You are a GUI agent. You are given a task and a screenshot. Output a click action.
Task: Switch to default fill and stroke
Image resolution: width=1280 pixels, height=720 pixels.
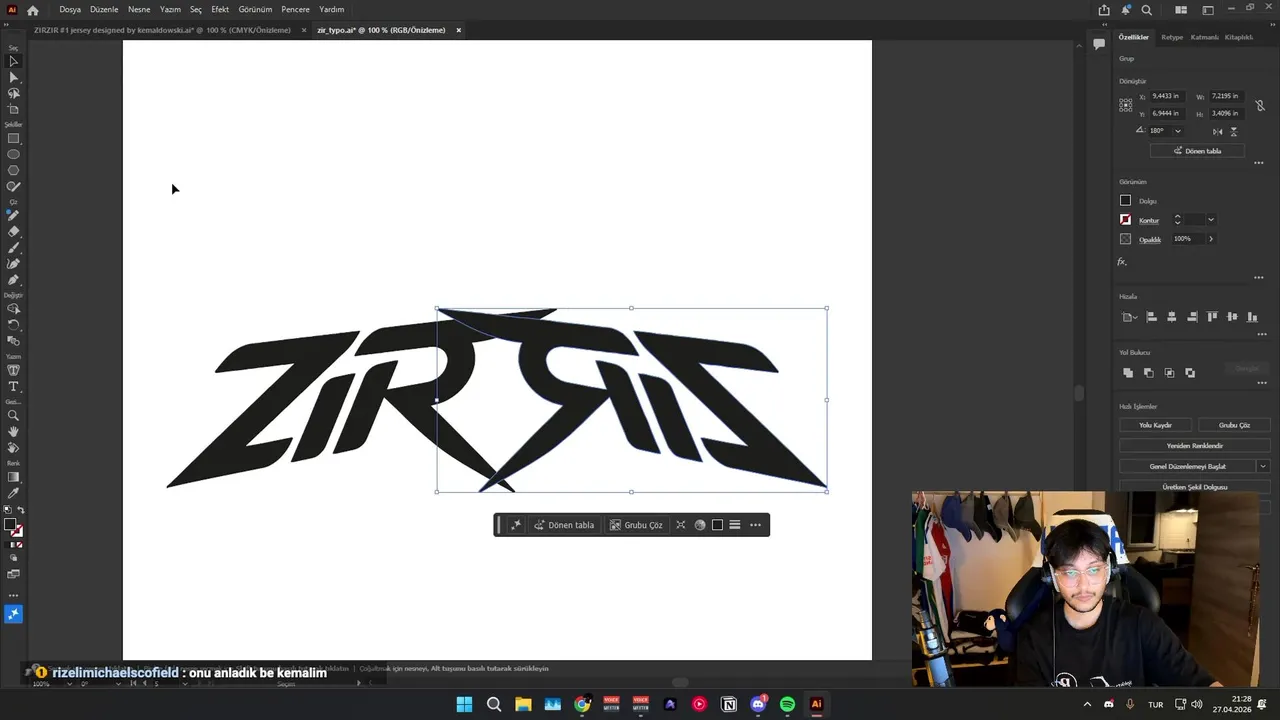7,511
